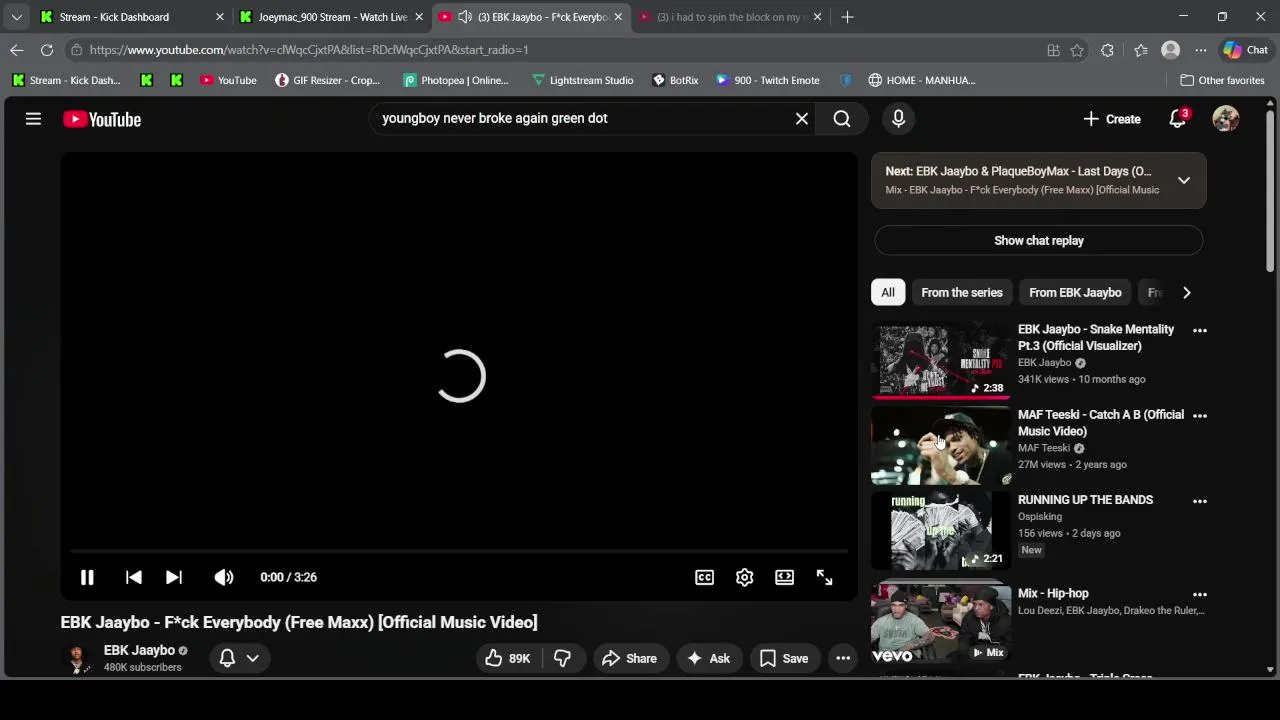Viewport: 1280px width, 720px height.
Task: Open the YouTube guide hamburger menu
Action: [x=33, y=119]
